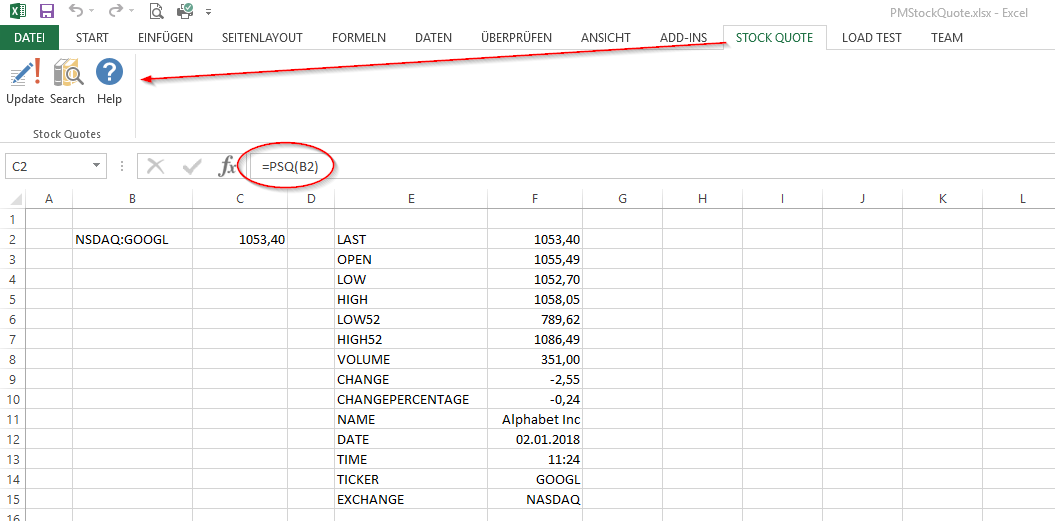Screen dimensions: 1055x521
Task: Save the workbook using the floppy disk icon
Action: [46, 12]
